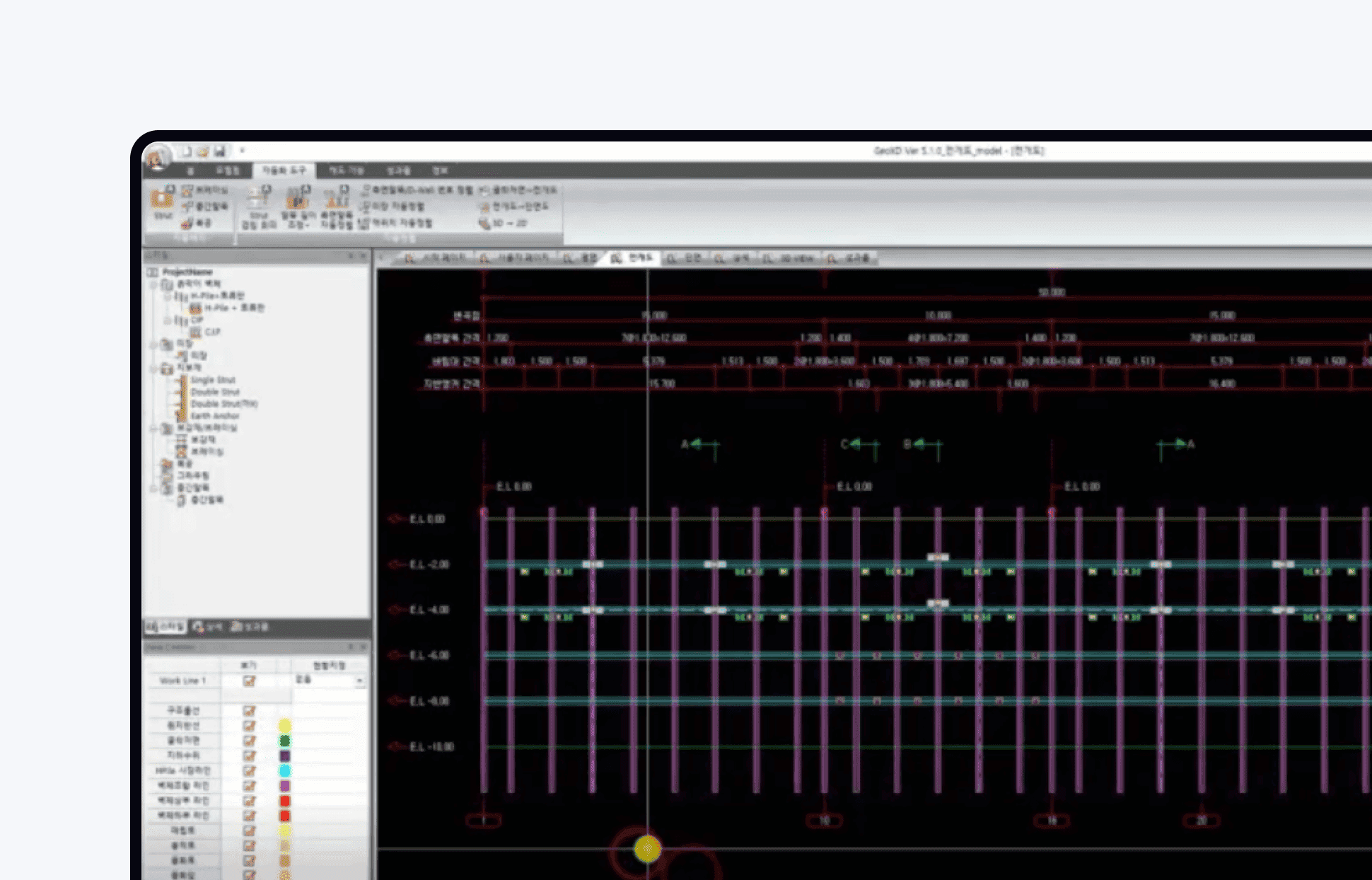The width and height of the screenshot is (1372, 880).
Task: Toggle the Work Line 1 display checkbox
Action: 249,681
